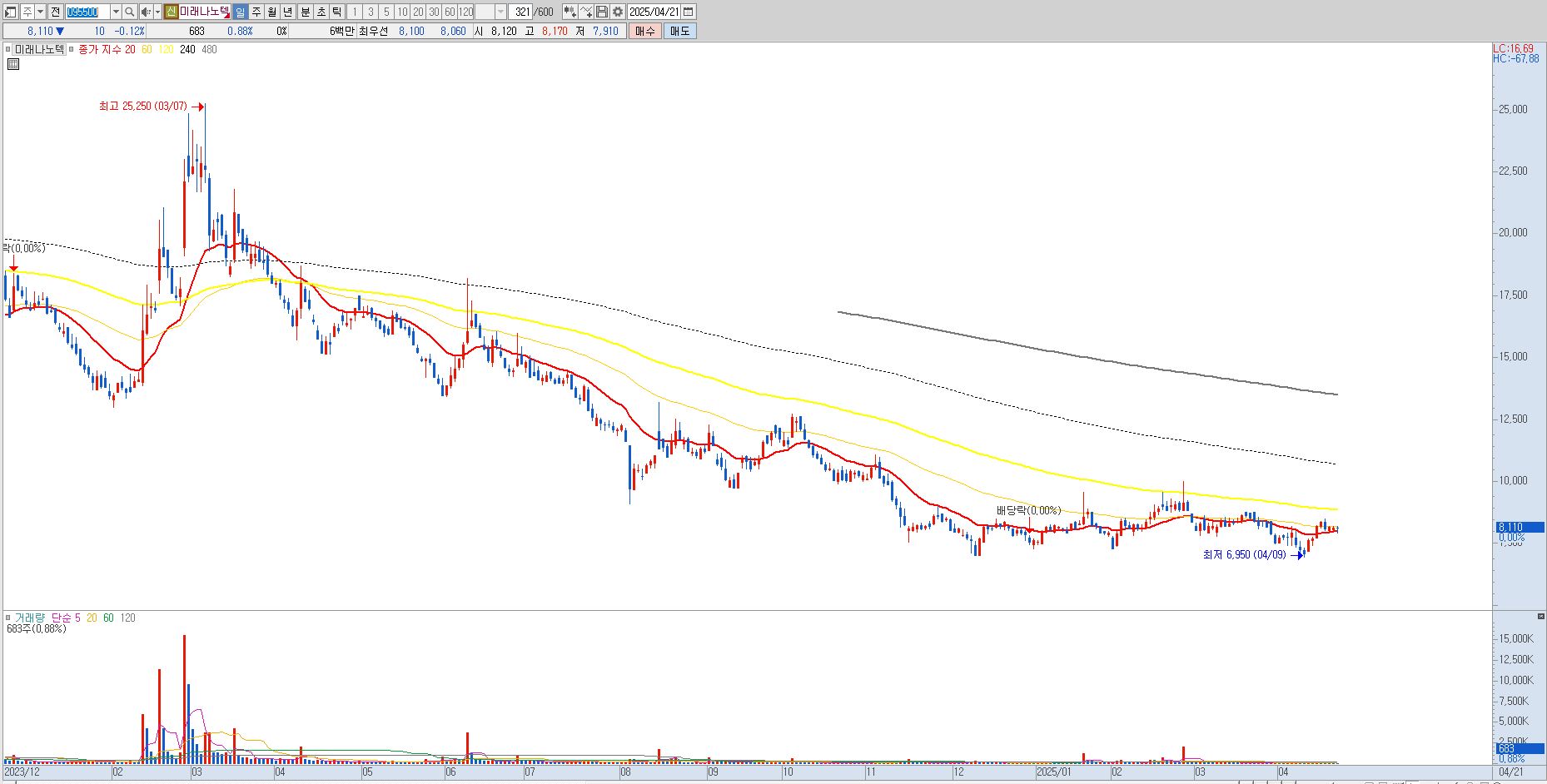
Task: Expand the minute interval dropdown after 120
Action: (500, 12)
